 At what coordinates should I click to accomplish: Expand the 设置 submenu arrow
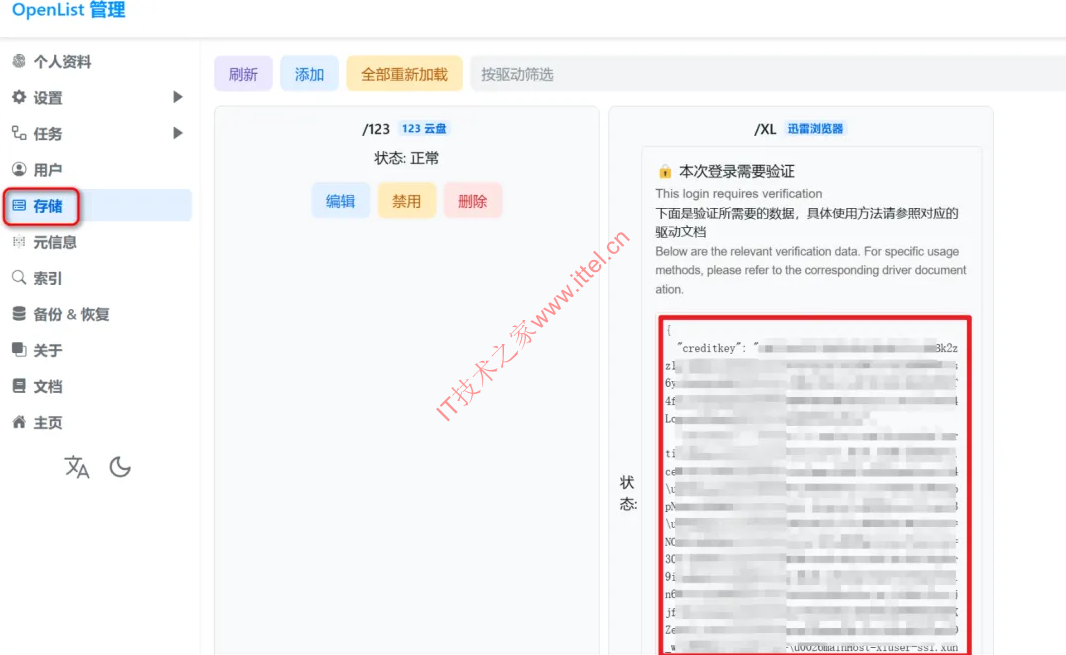coord(177,97)
